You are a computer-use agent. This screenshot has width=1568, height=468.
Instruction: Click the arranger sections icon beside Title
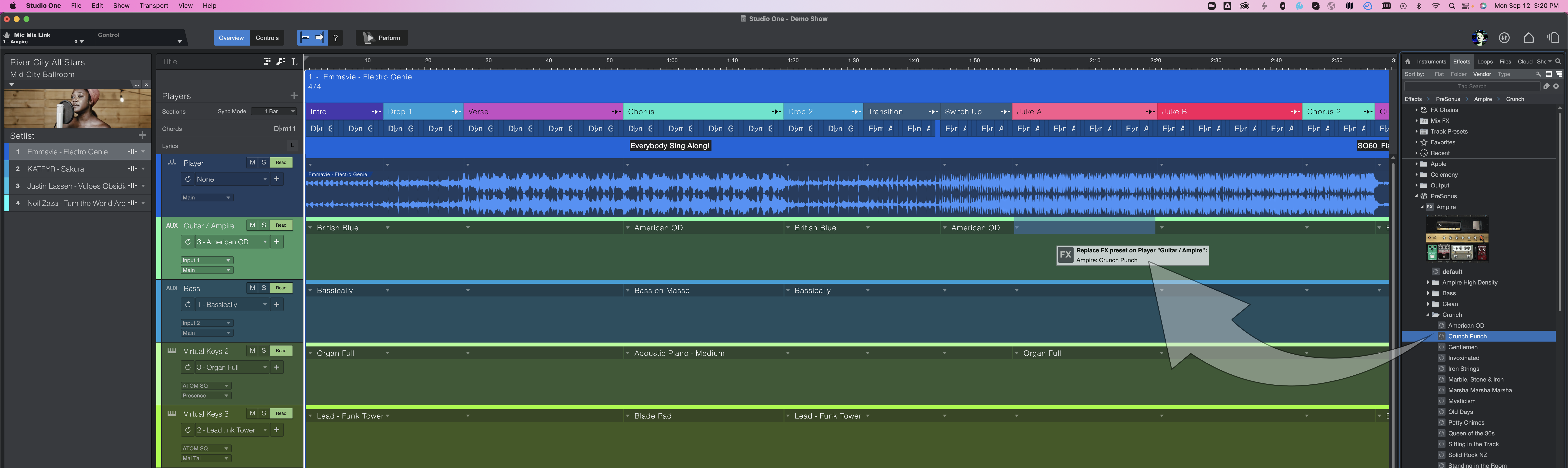[267, 62]
